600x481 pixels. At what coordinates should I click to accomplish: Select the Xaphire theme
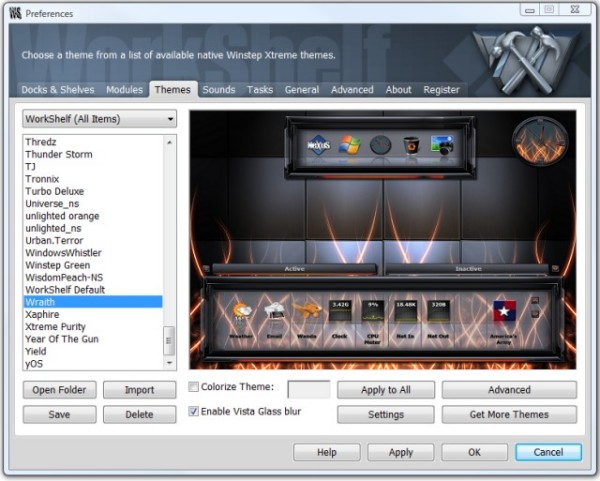(93, 314)
